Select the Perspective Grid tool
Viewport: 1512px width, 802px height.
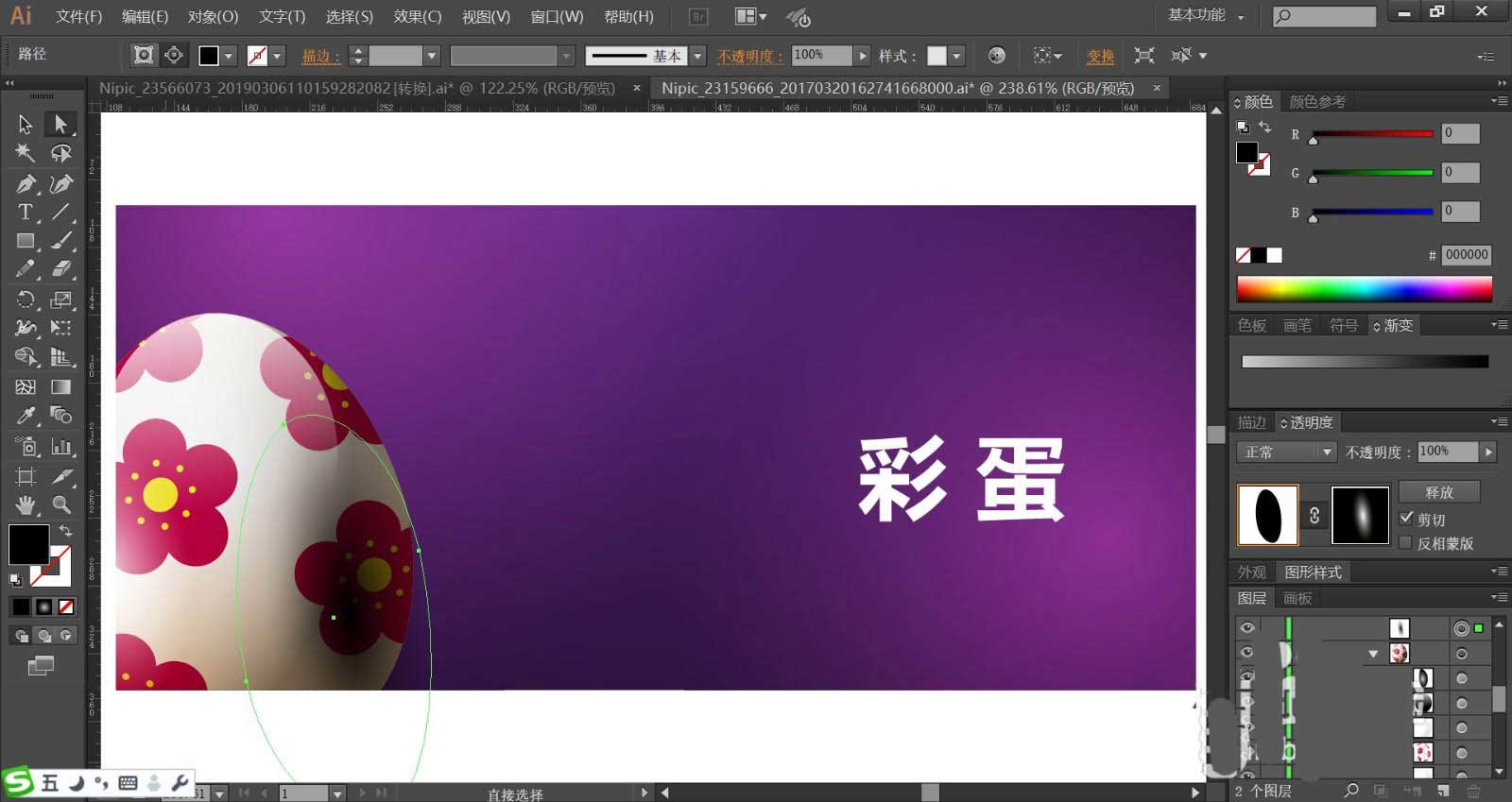coord(61,357)
